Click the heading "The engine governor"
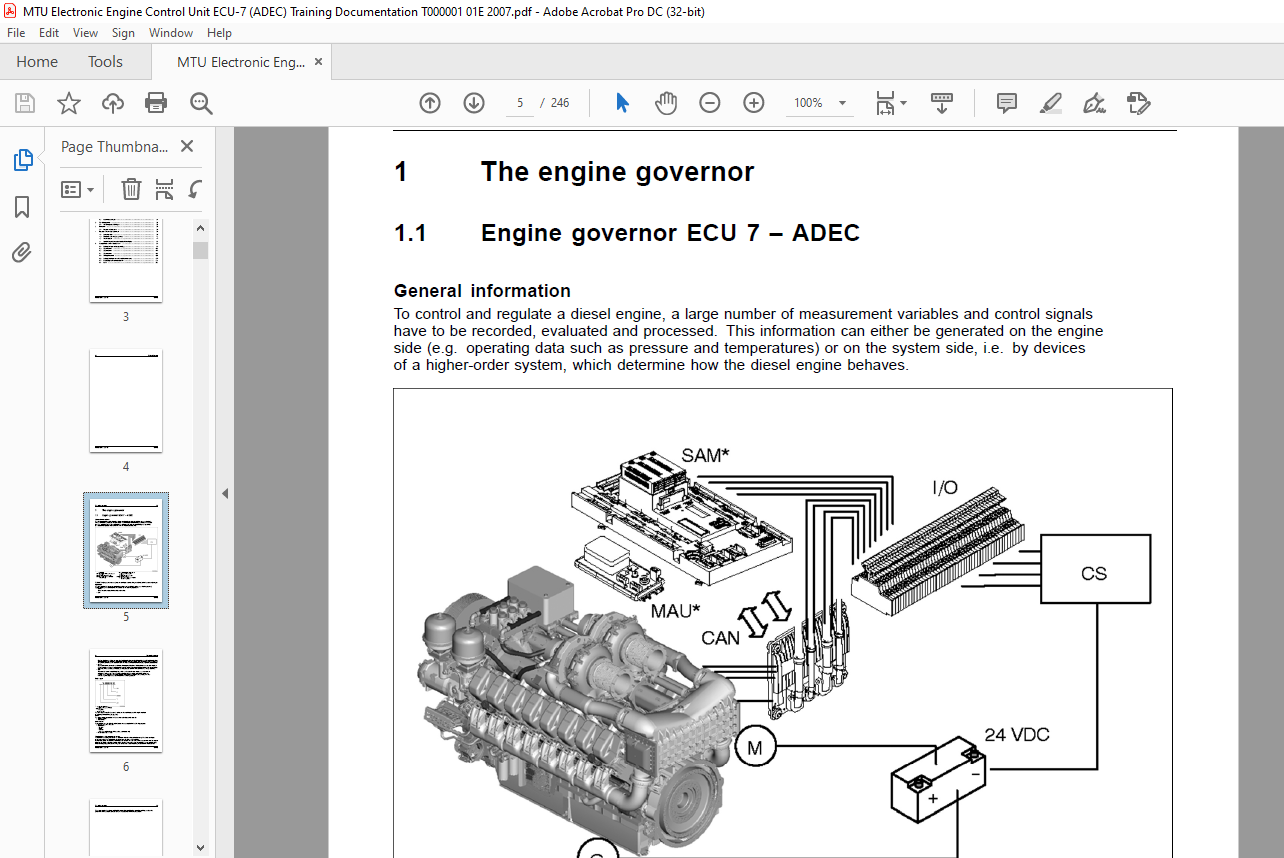This screenshot has height=858, width=1284. pyautogui.click(x=617, y=172)
